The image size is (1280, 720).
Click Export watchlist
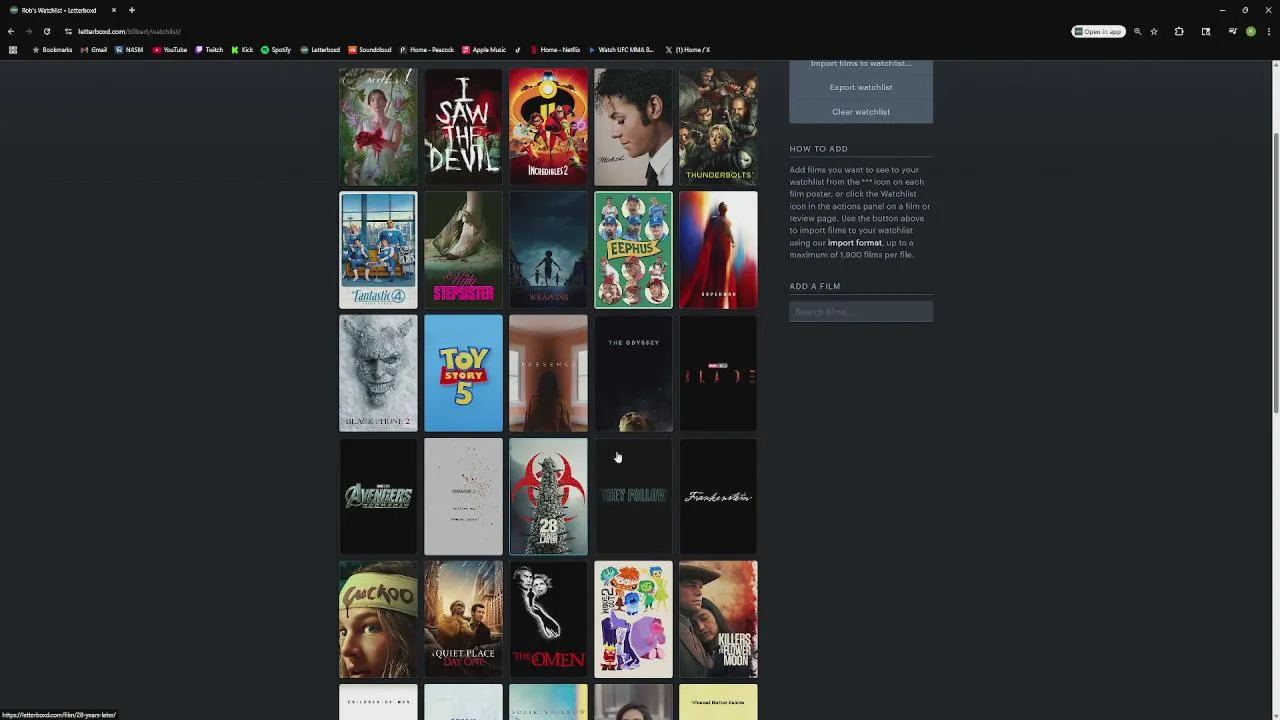[861, 87]
